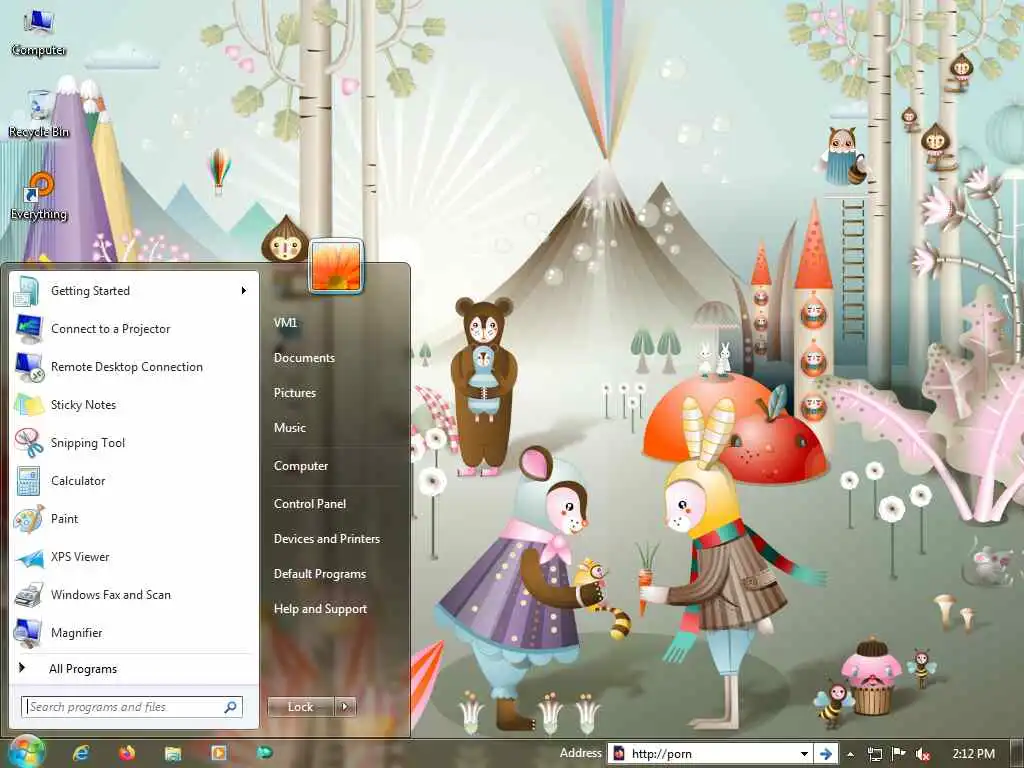
Task: Open shutdown options arrow next to Lock
Action: click(x=345, y=707)
